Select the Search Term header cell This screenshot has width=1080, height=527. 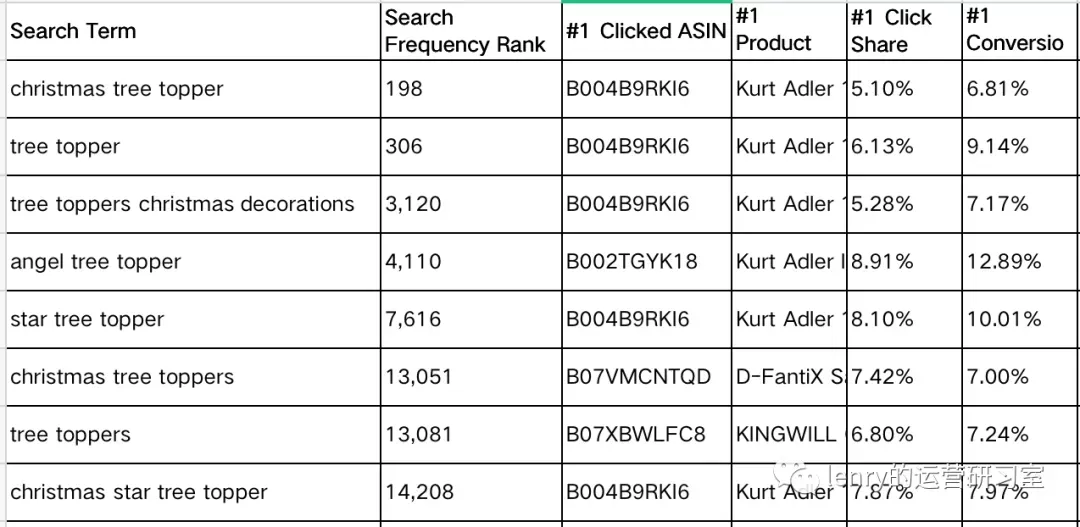(193, 32)
